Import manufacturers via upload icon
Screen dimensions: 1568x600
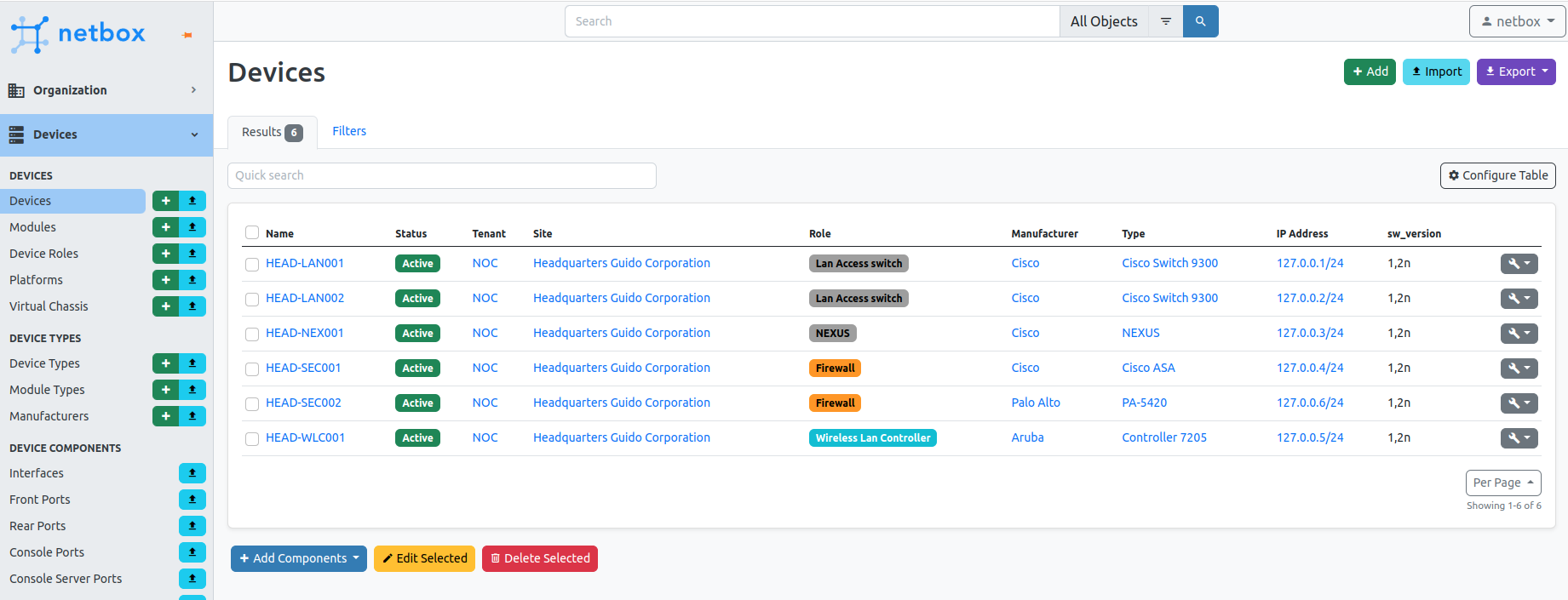(192, 416)
